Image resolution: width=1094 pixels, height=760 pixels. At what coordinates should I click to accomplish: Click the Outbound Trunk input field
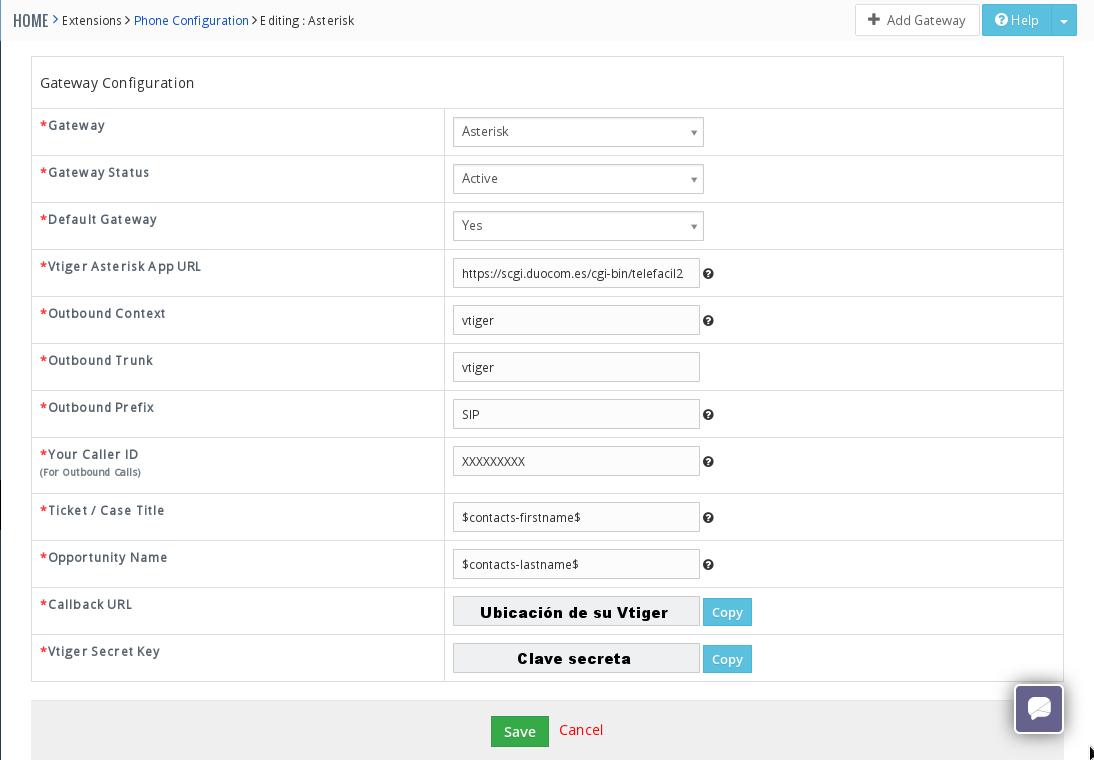point(576,367)
